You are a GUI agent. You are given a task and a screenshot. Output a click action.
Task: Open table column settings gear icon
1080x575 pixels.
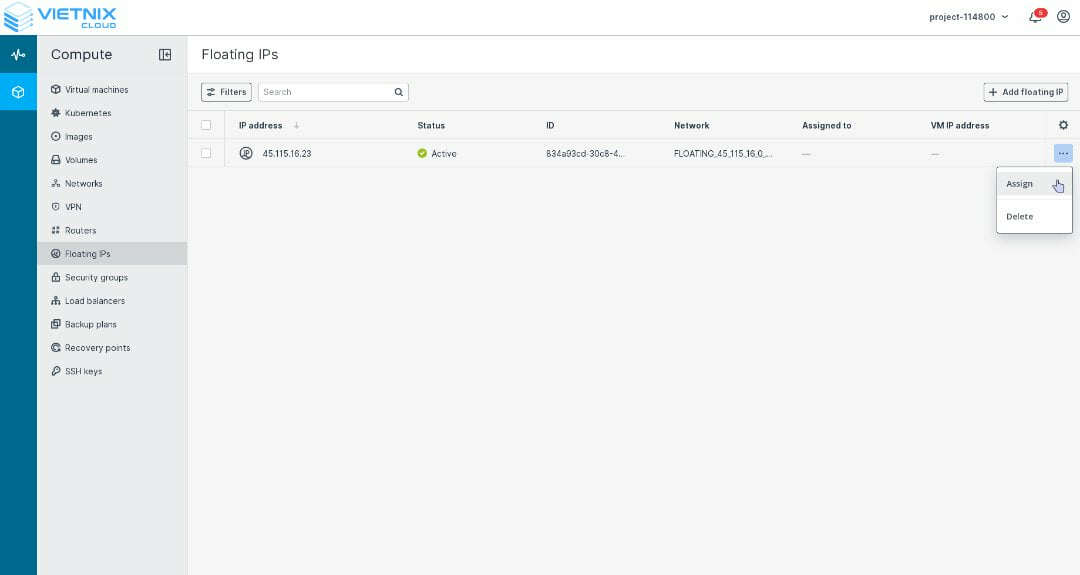pyautogui.click(x=1063, y=125)
